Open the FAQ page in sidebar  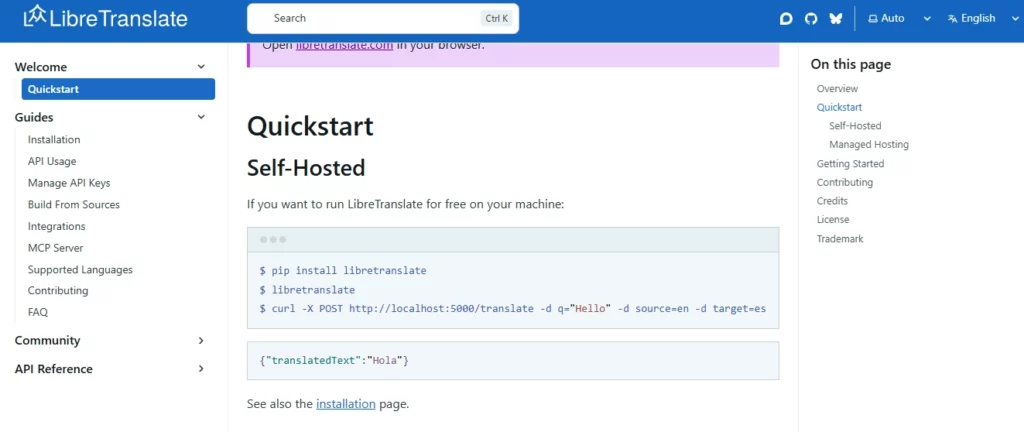click(x=38, y=312)
